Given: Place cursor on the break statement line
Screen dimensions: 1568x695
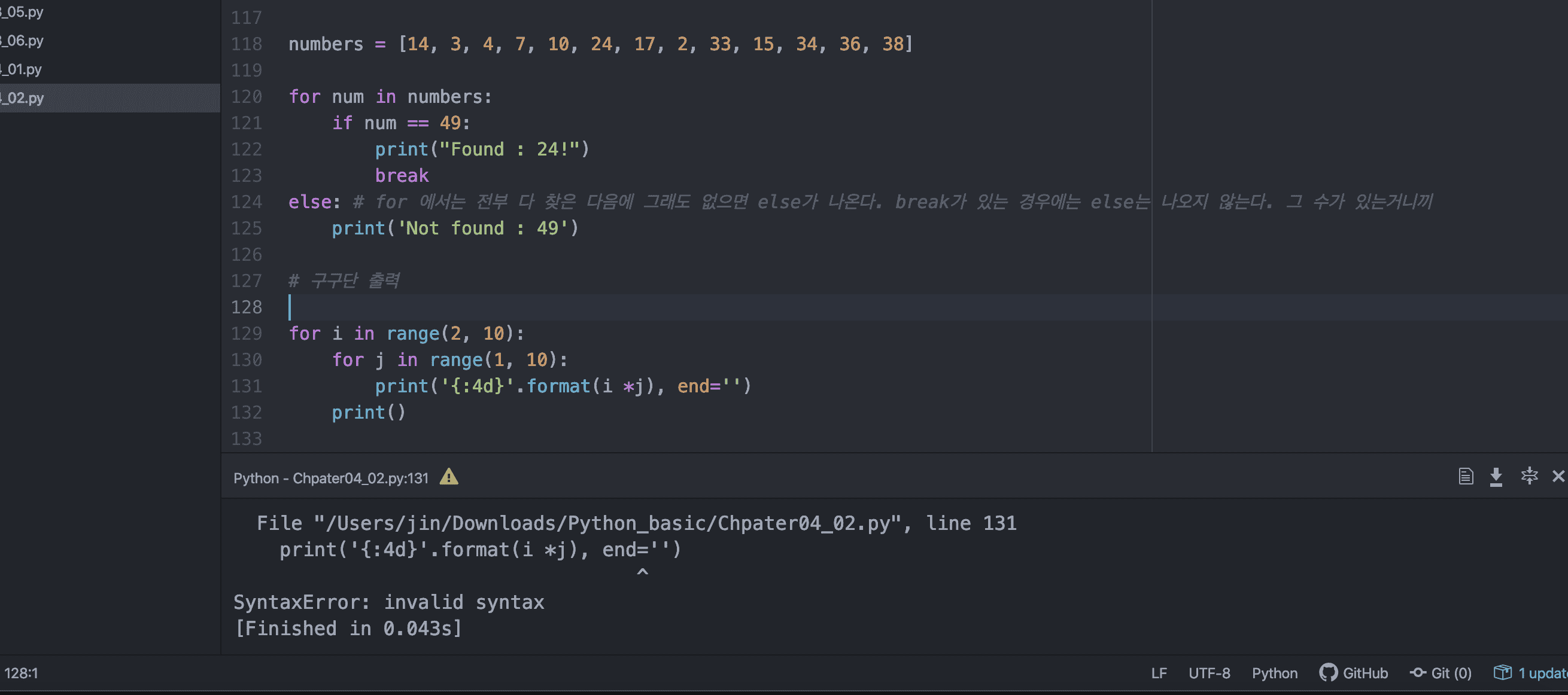Looking at the screenshot, I should click(x=402, y=176).
